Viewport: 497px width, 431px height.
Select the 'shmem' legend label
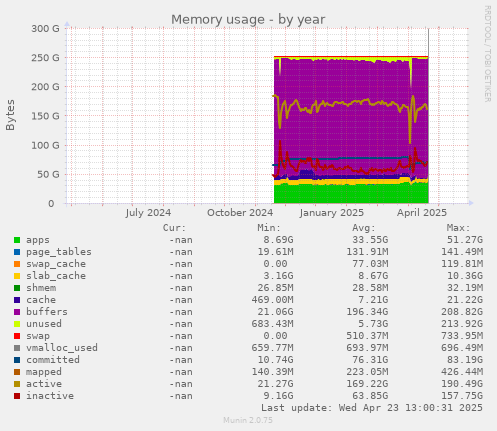[41, 288]
